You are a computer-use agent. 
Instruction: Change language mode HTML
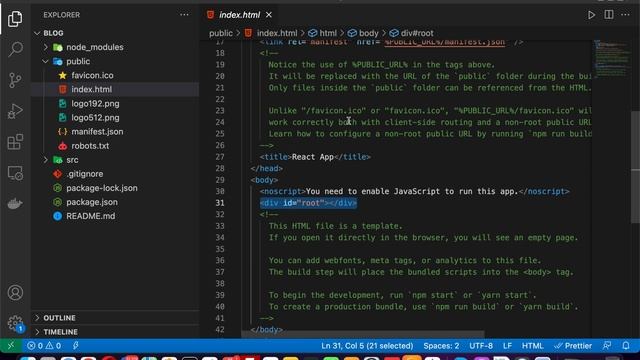pos(532,346)
